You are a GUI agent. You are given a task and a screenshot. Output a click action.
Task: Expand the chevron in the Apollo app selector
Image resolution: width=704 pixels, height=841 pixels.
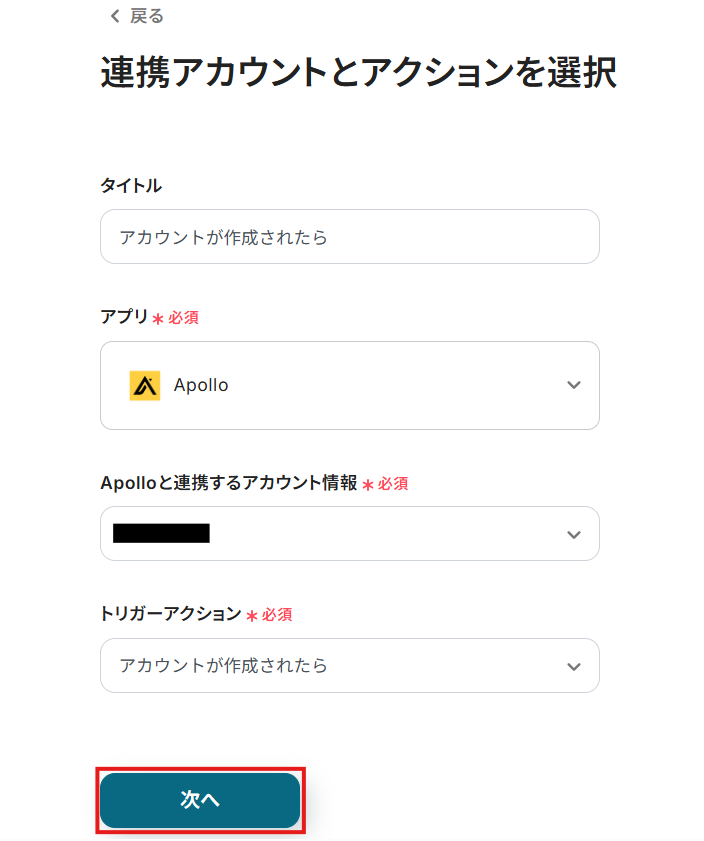[x=574, y=385]
